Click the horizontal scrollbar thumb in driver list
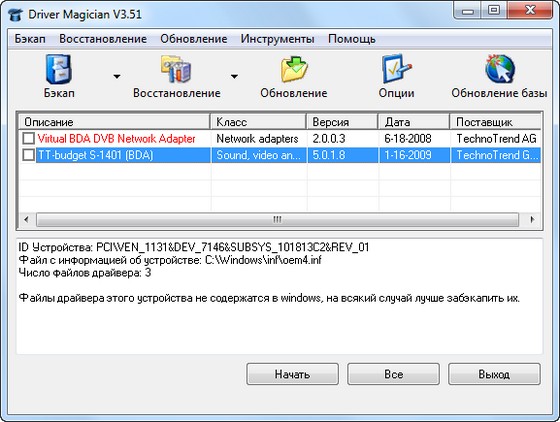The height and width of the screenshot is (422, 560). pyautogui.click(x=277, y=219)
